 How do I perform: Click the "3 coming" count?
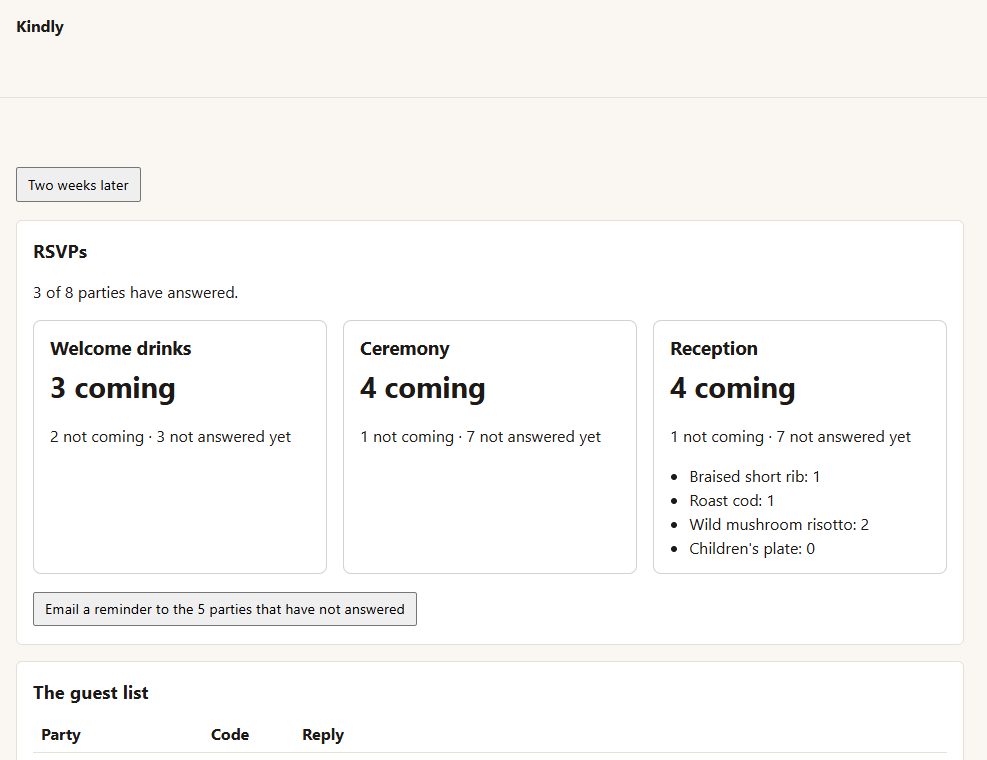pyautogui.click(x=113, y=388)
